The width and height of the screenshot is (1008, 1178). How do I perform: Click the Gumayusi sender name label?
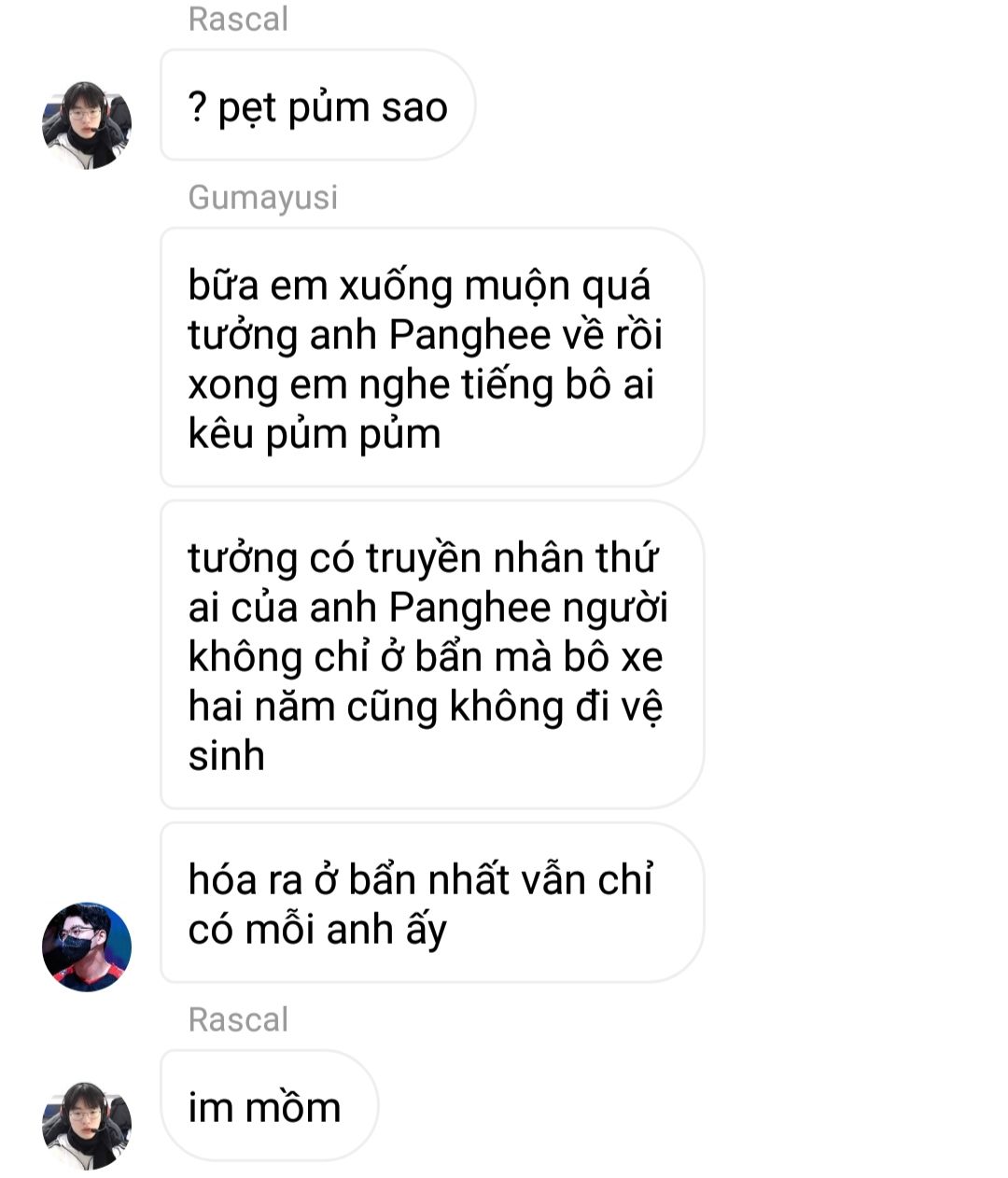point(262,198)
